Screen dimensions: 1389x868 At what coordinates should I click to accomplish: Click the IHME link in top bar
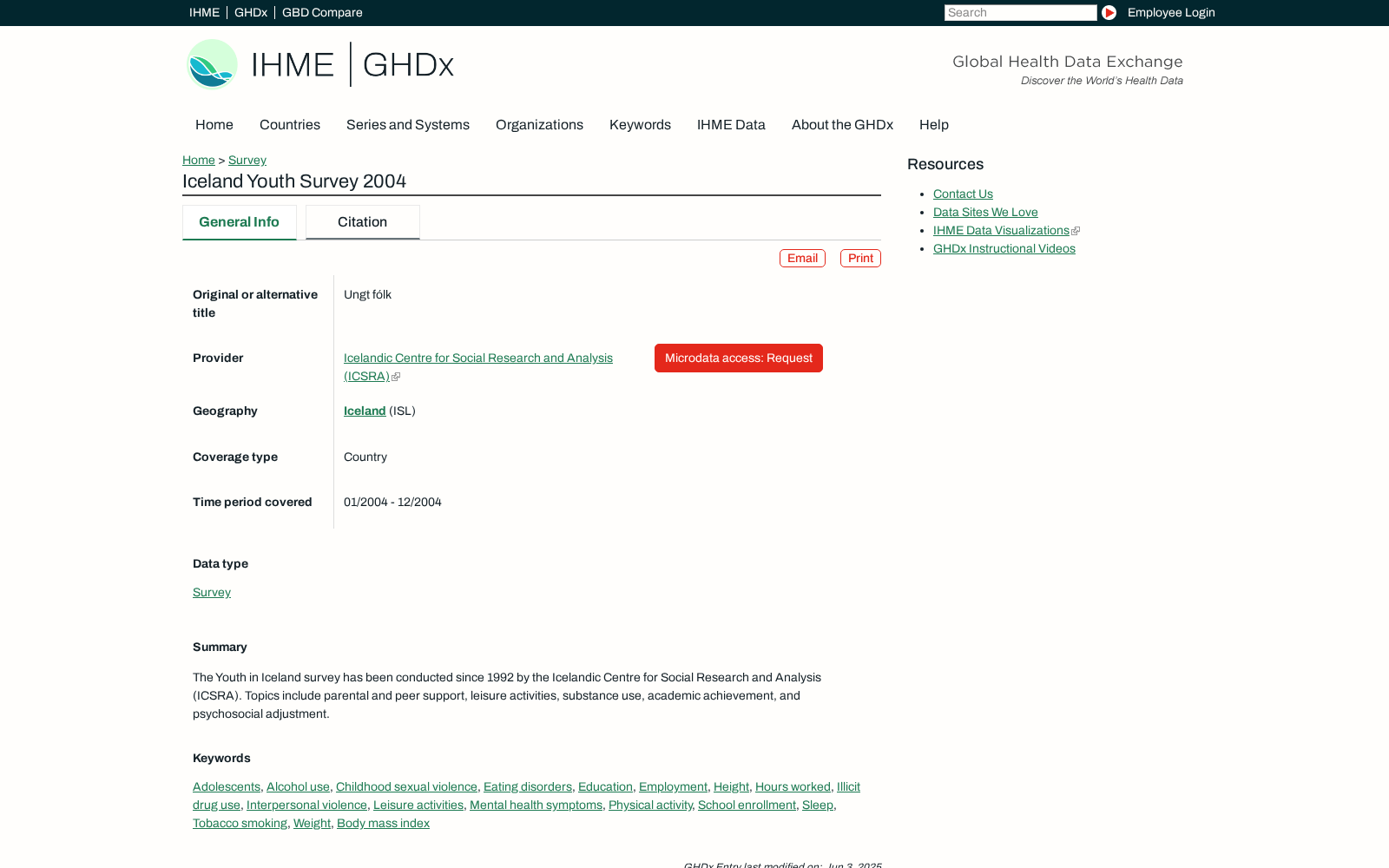coord(204,12)
